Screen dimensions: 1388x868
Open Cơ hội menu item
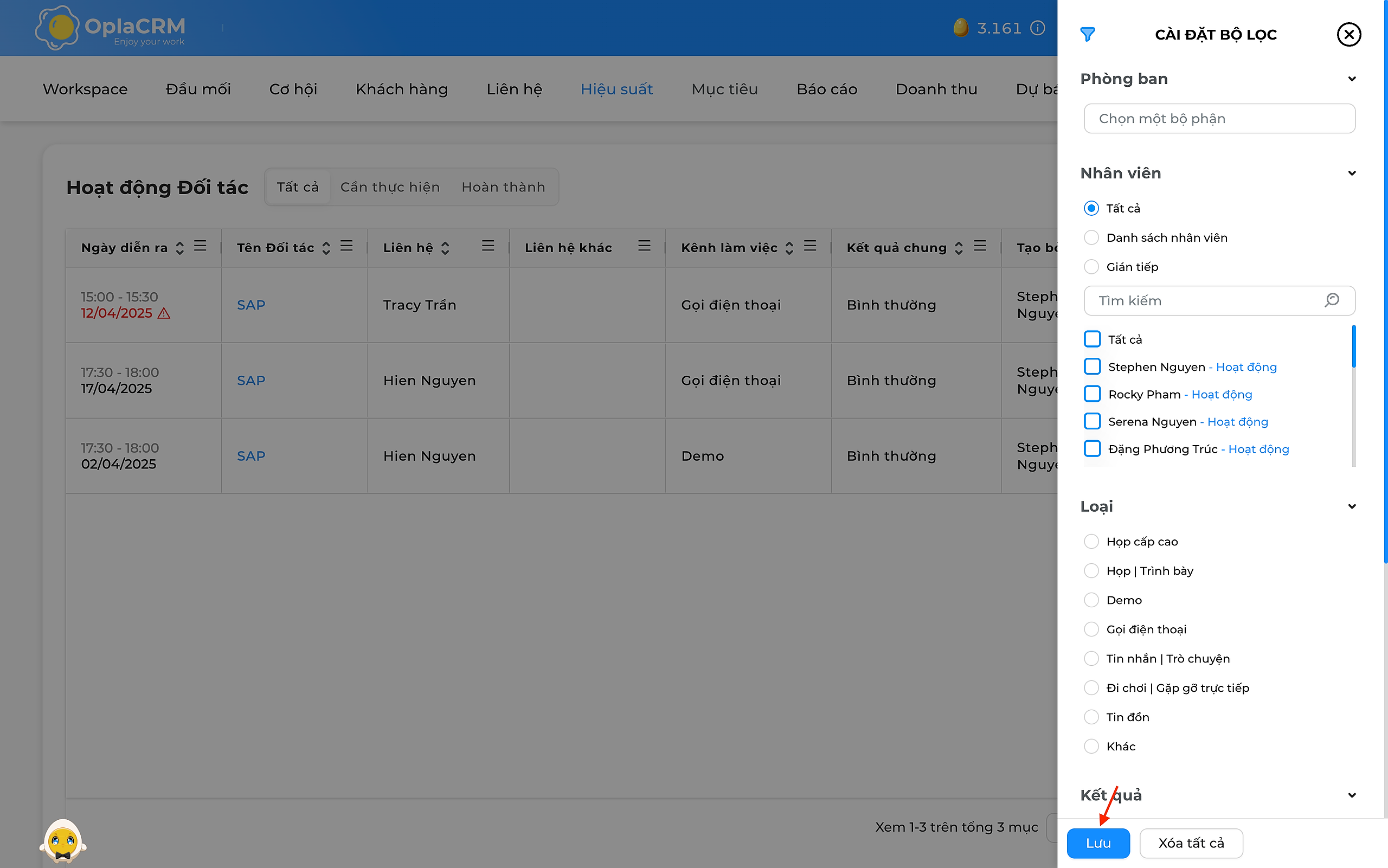[293, 89]
